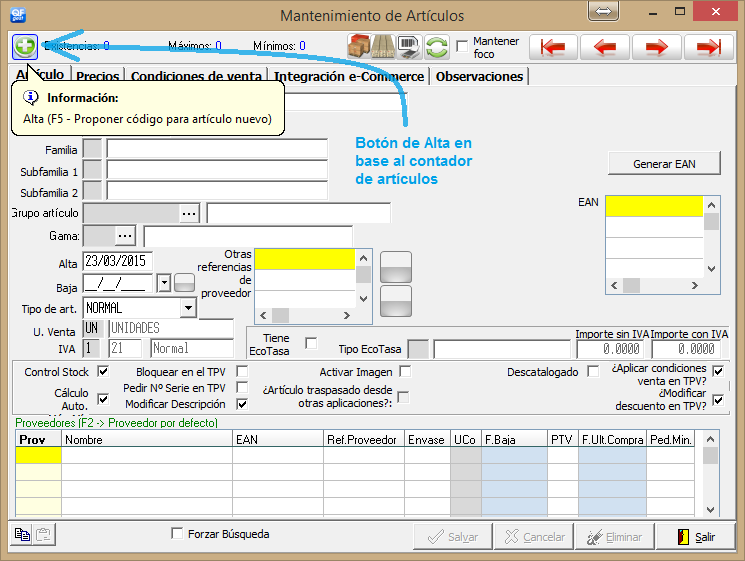
Task: Click the Importe sin IVA field
Action: pos(611,349)
